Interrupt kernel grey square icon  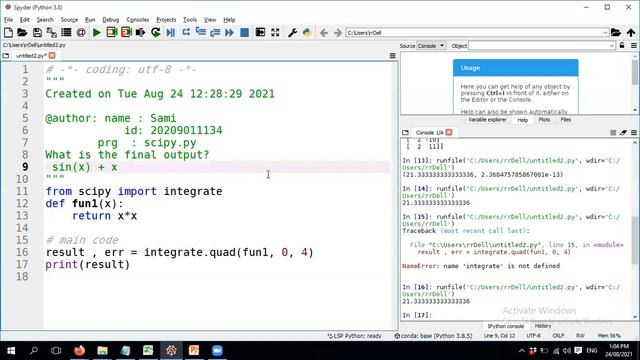click(x=613, y=133)
